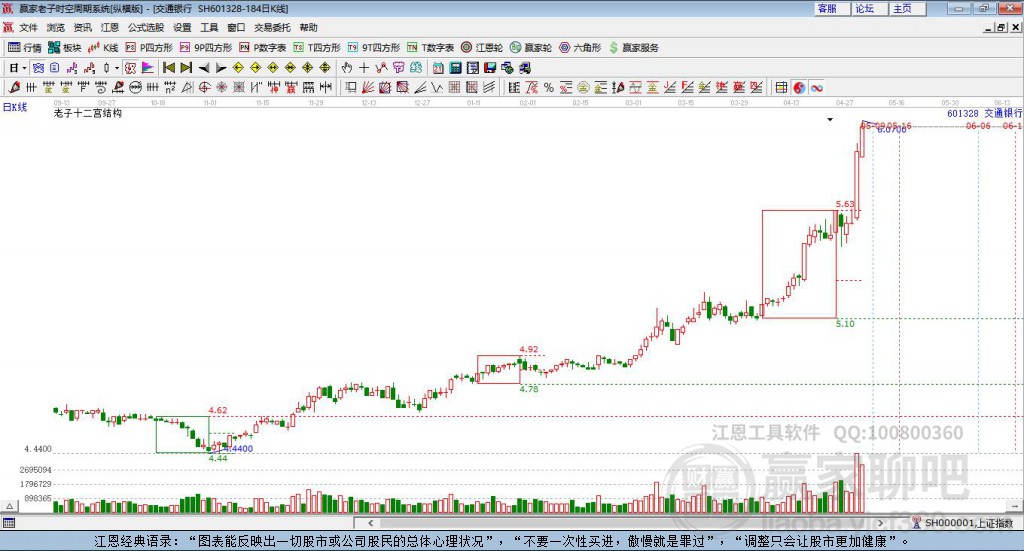
Task: Open 9P四方形 square tool
Action: 206,48
